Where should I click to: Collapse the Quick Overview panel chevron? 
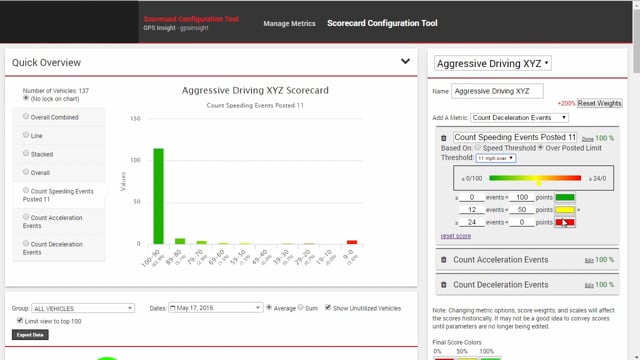(x=405, y=61)
